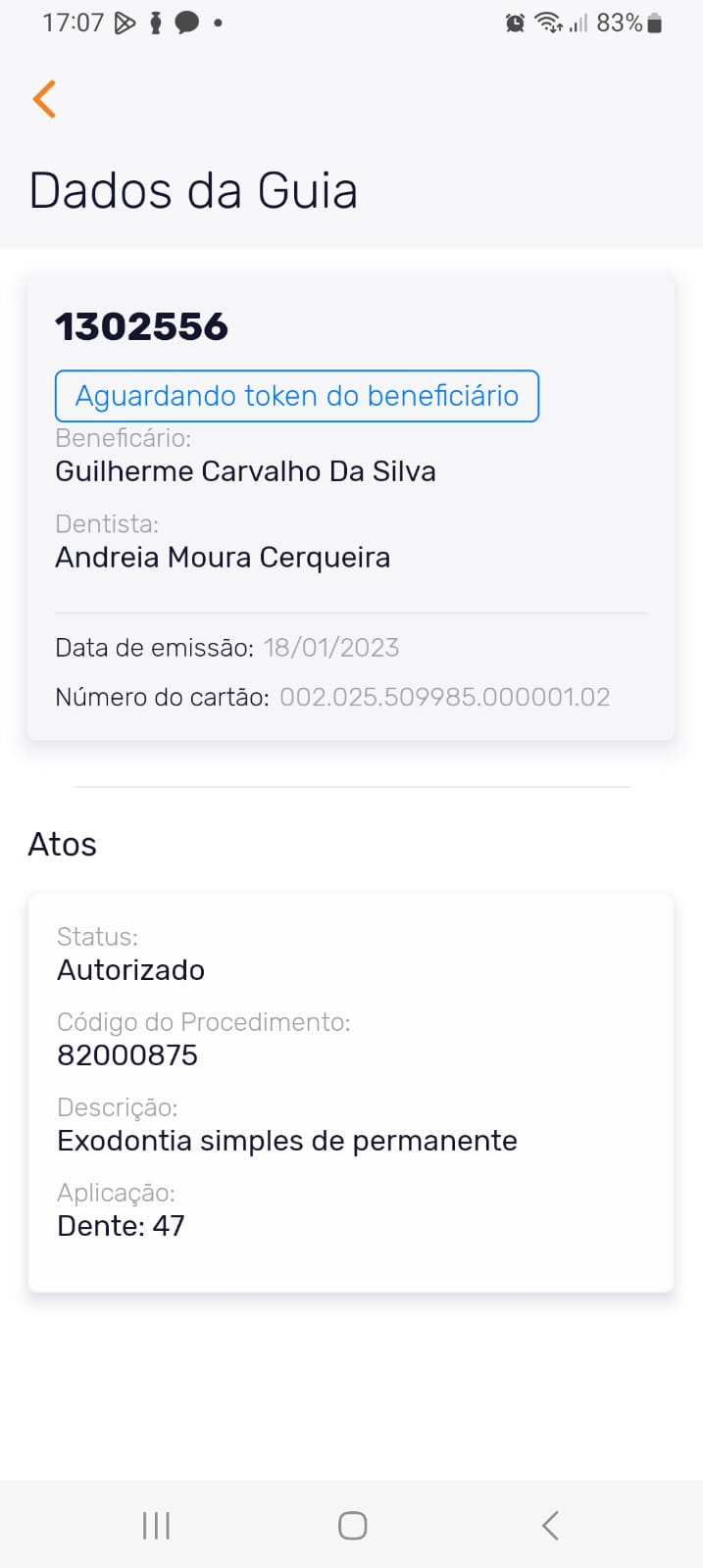Tap the battery status icon
703x1568 pixels.
(655, 24)
